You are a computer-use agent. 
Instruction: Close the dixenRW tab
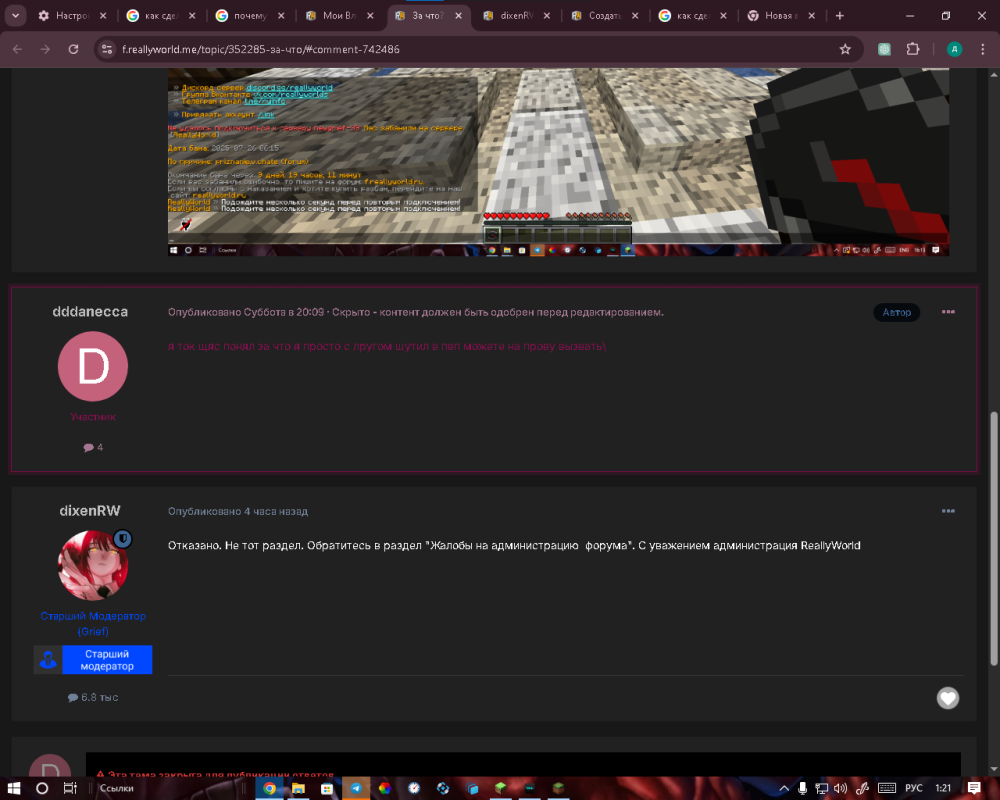(x=547, y=16)
